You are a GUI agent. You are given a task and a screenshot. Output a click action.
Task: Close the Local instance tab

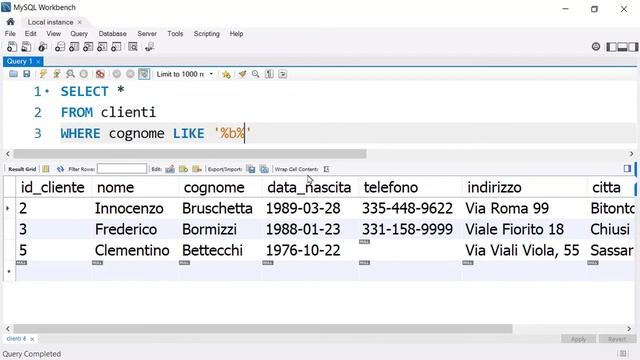(80, 22)
